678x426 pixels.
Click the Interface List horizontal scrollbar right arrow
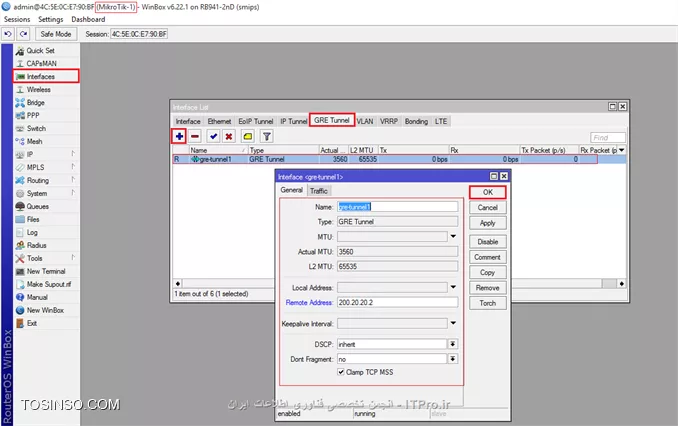(621, 284)
